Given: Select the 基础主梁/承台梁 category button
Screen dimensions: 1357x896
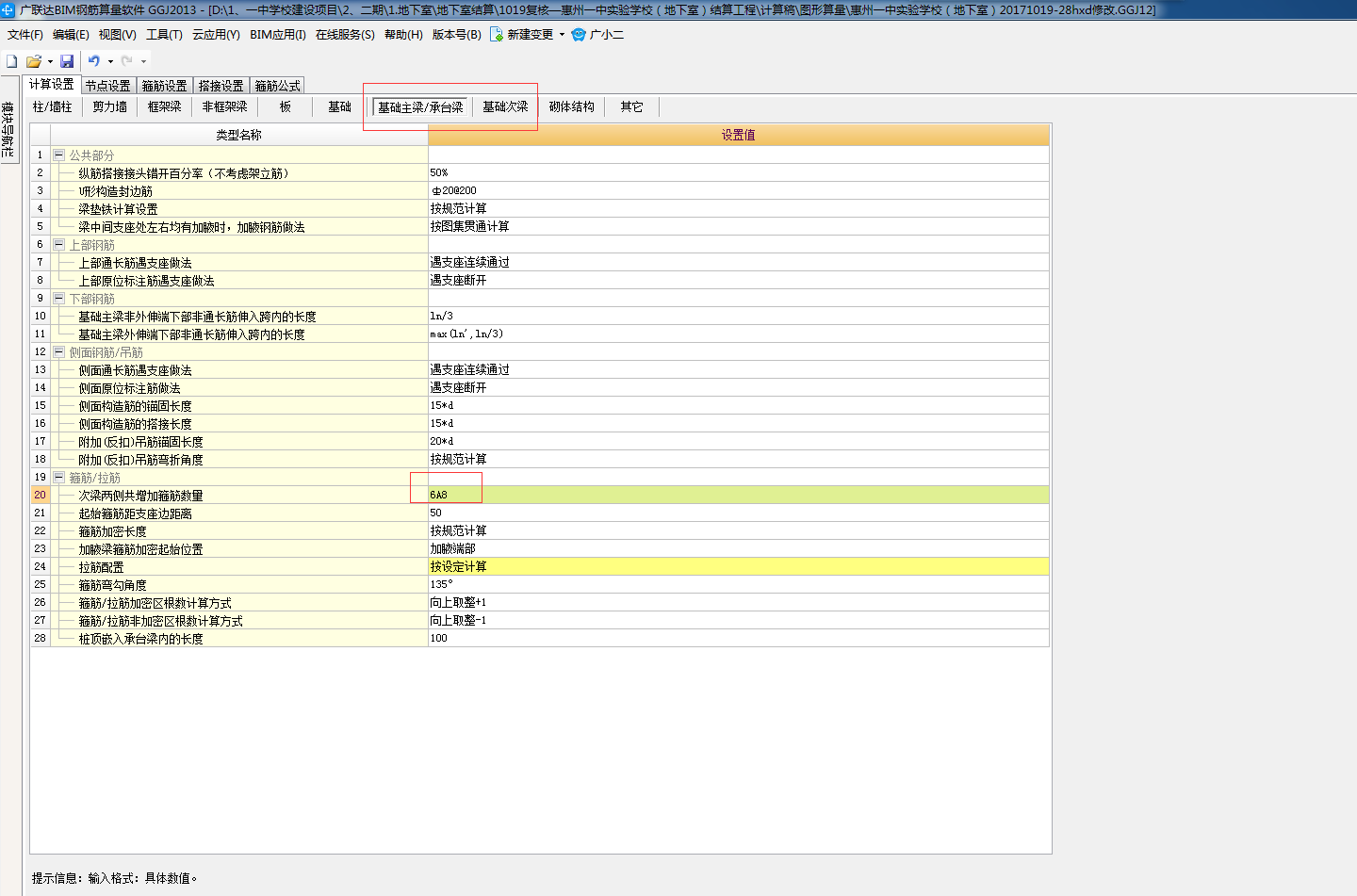Looking at the screenshot, I should tap(420, 106).
